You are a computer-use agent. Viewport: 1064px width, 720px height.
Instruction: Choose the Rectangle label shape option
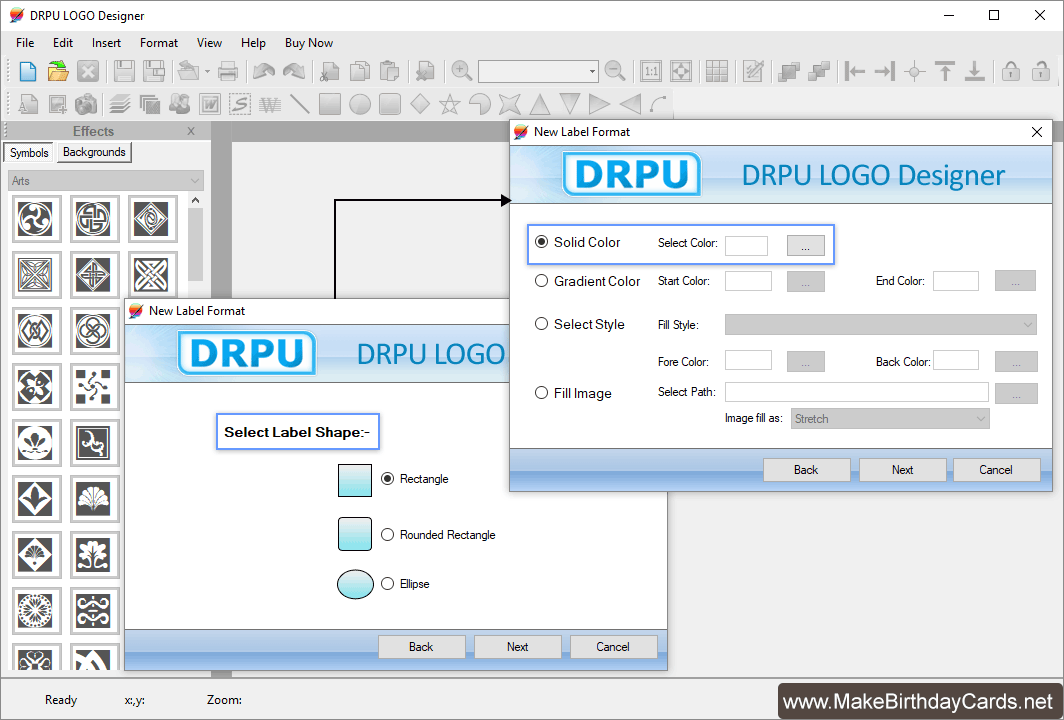[x=387, y=478]
